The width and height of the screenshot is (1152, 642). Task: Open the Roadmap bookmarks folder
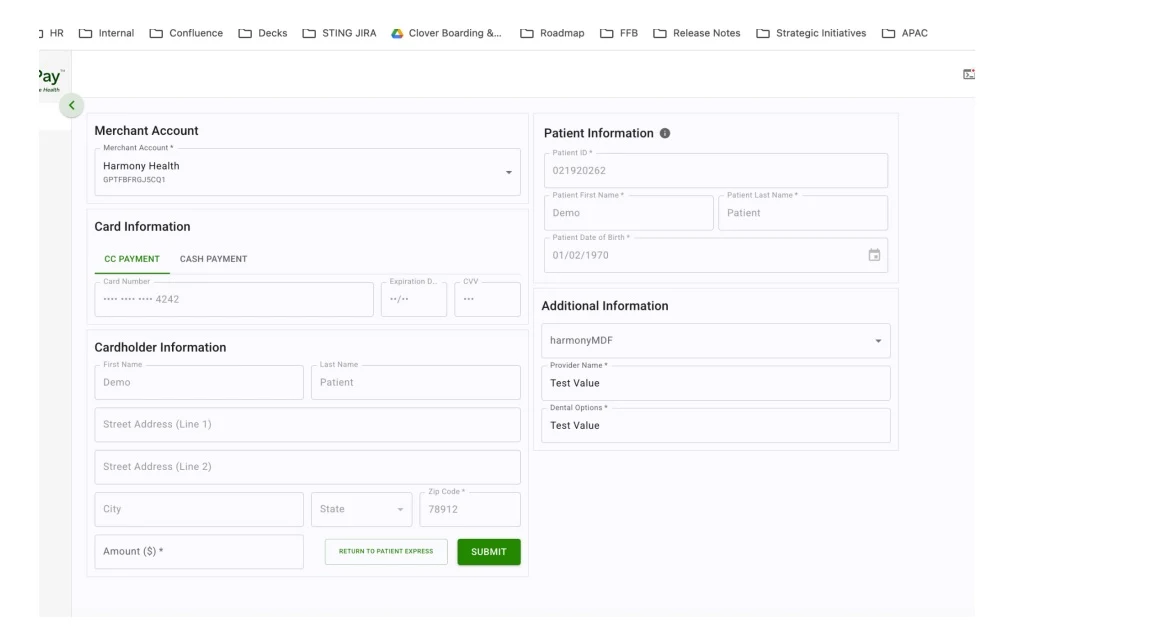552,33
